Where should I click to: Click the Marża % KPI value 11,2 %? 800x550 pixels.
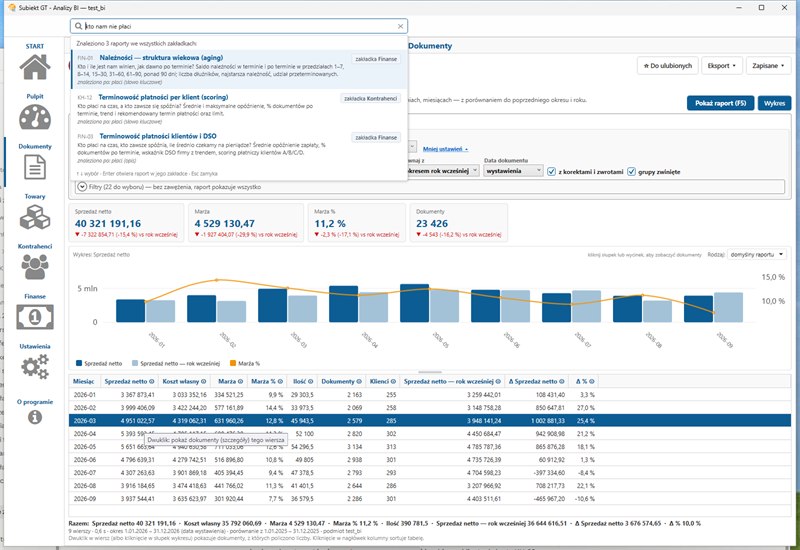[x=330, y=223]
